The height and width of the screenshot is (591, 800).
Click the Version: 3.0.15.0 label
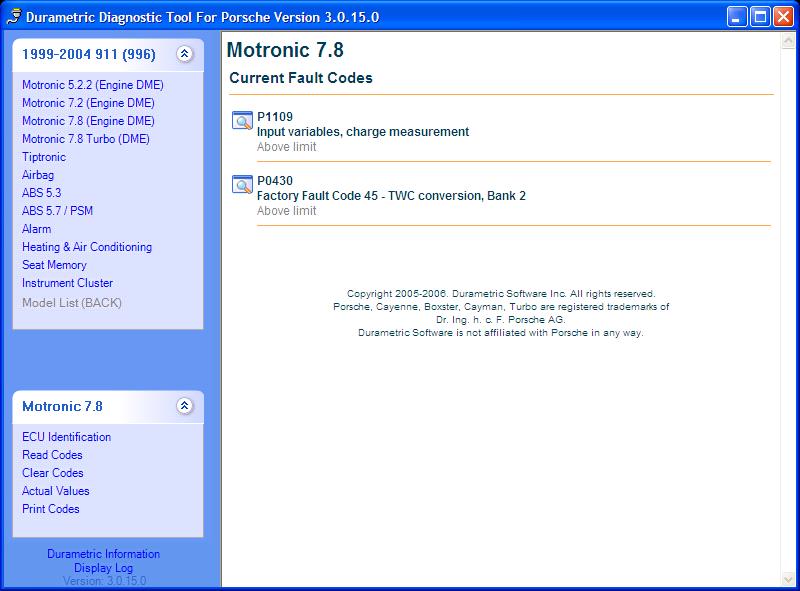pyautogui.click(x=105, y=581)
